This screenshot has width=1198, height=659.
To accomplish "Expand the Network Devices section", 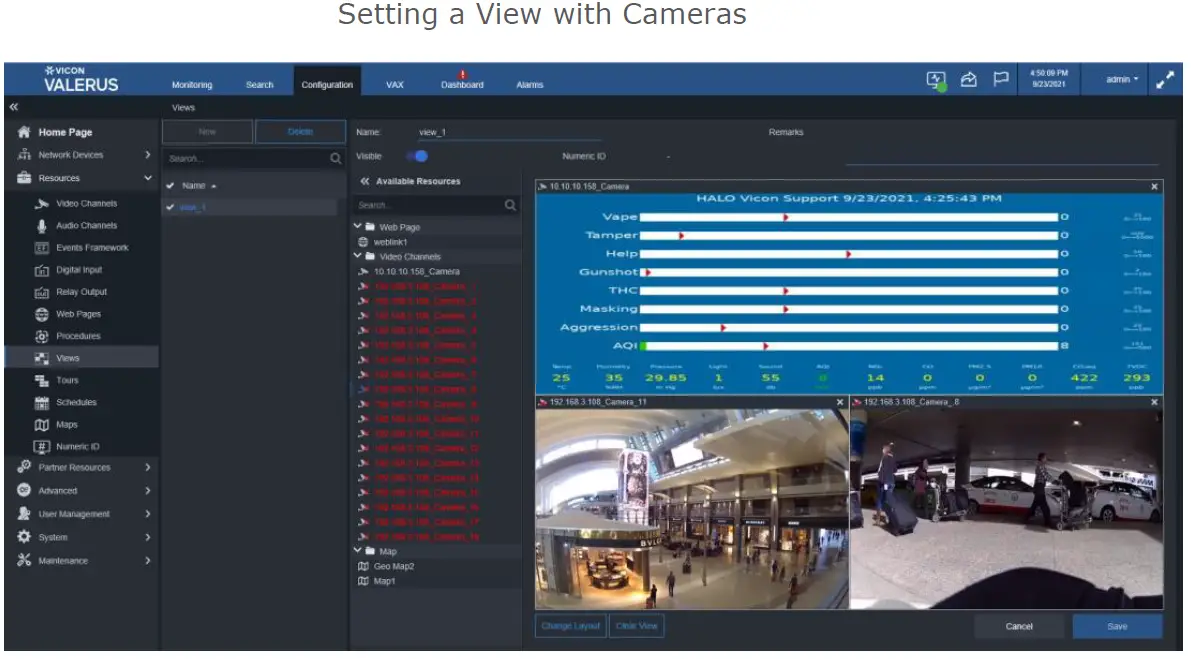I will coord(148,155).
